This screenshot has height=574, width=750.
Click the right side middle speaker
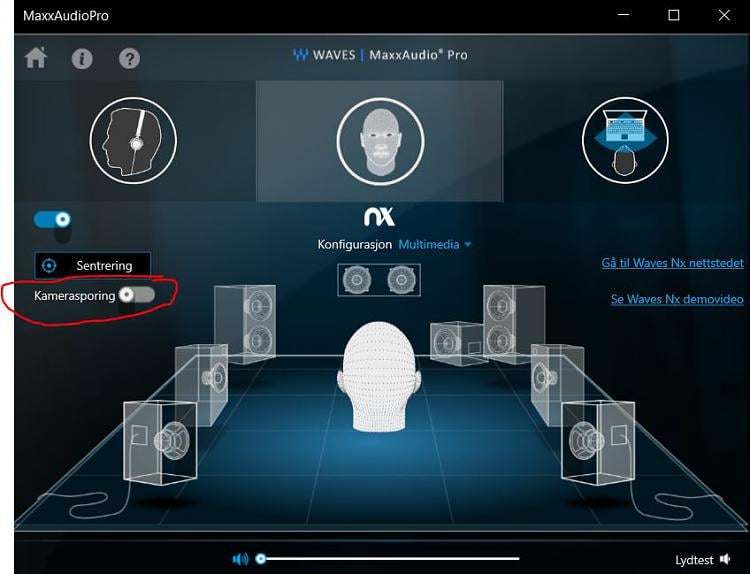point(557,384)
